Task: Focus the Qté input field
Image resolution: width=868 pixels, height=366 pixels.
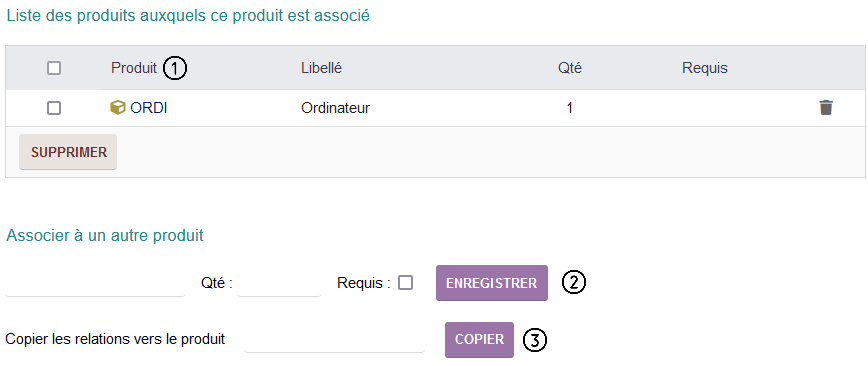Action: [280, 283]
